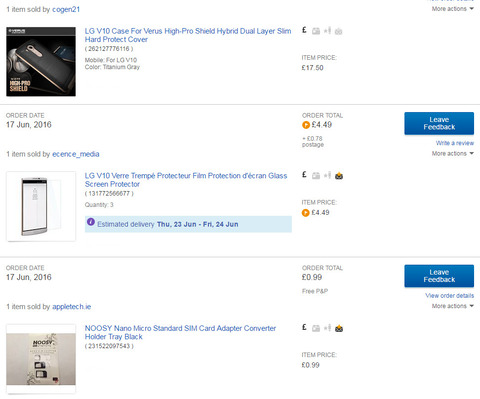This screenshot has height=399, width=480.
Task: Visit seller ecence_media profile
Action: [76, 154]
